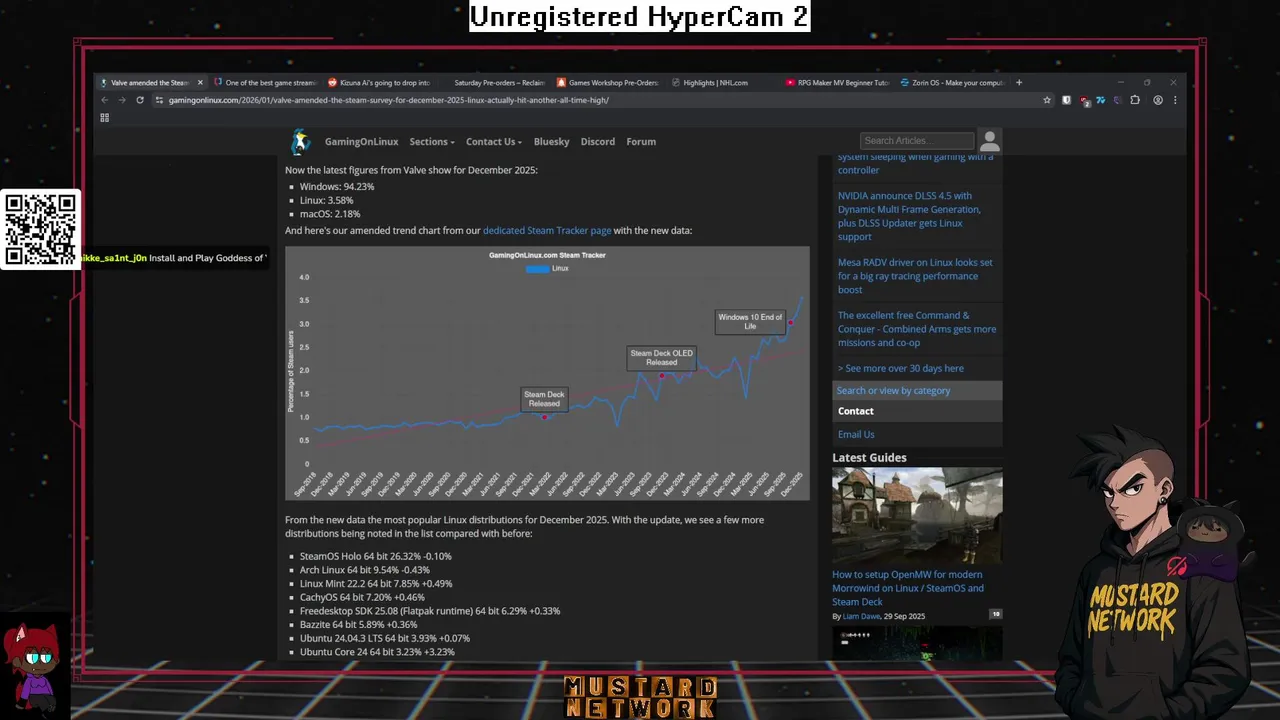Switch to the Zorin OS tab
1280x720 pixels.
pos(951,83)
